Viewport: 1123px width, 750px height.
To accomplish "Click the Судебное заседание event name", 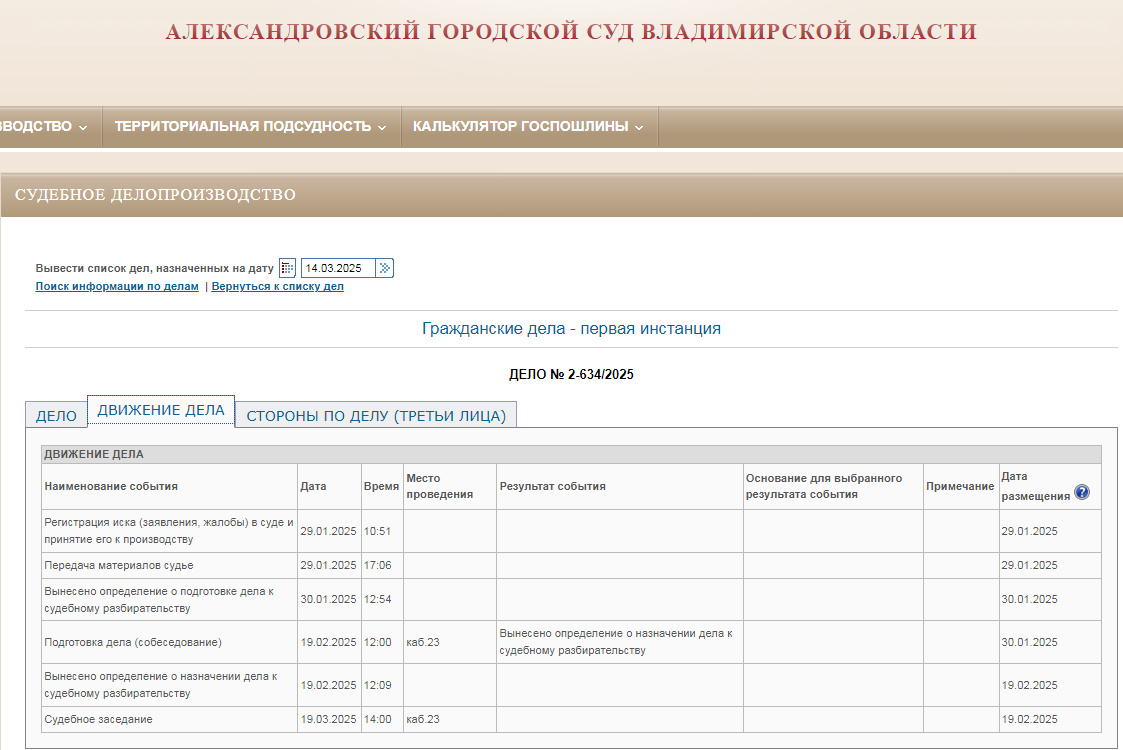I will coord(98,719).
